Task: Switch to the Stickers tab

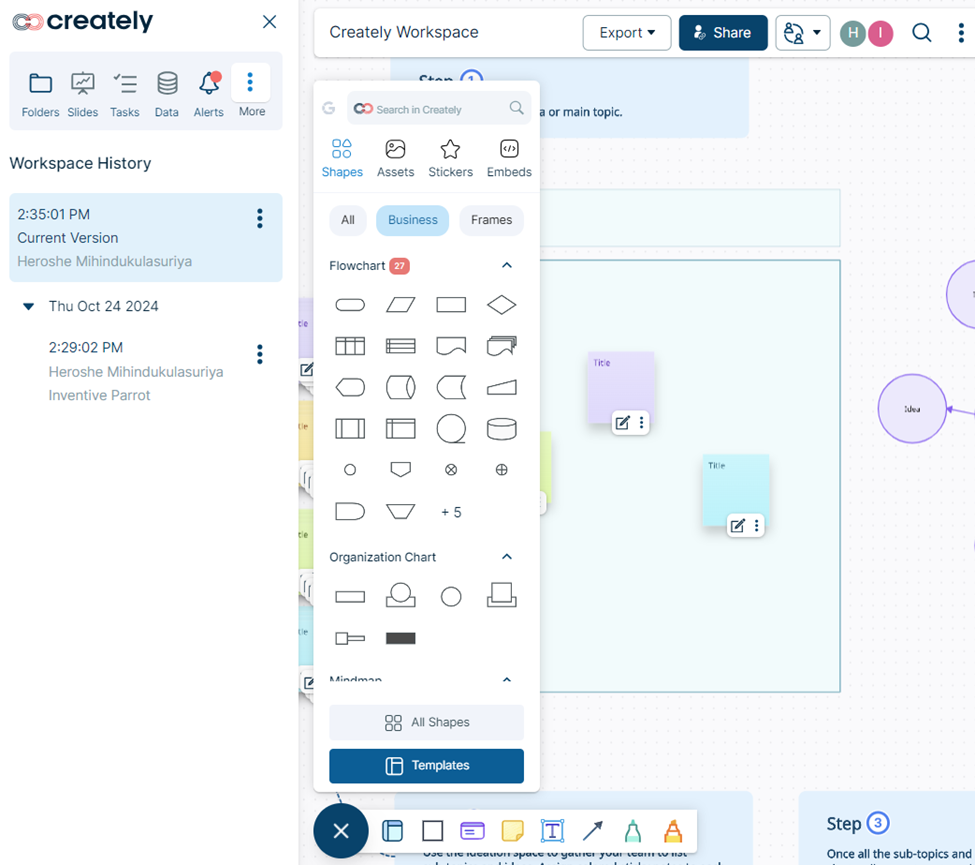Action: (x=450, y=158)
